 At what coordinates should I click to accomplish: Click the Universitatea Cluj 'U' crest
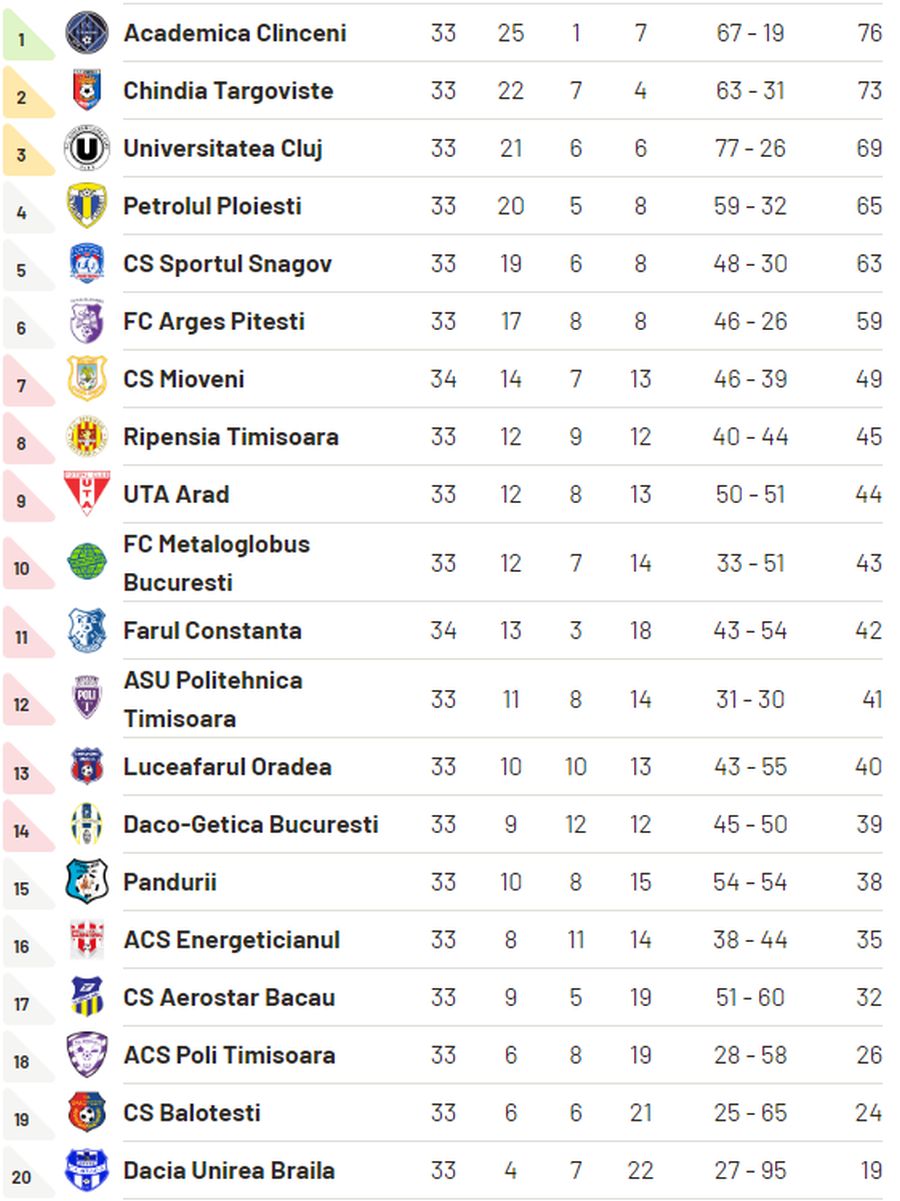87,149
